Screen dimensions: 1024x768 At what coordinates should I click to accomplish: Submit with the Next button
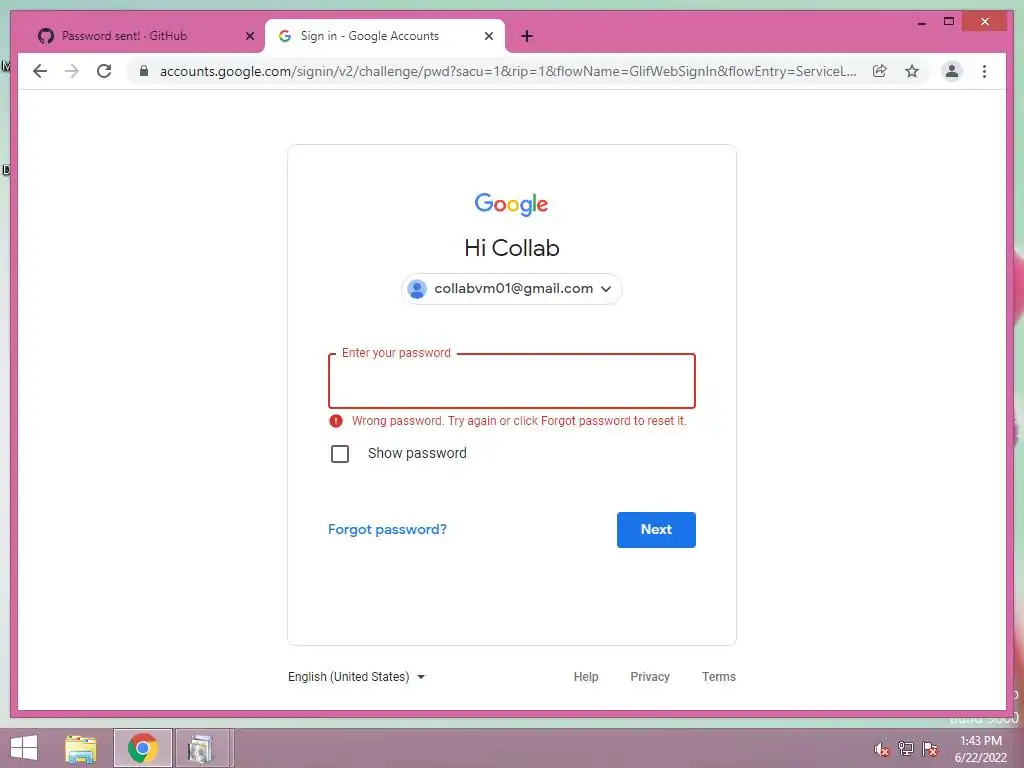coord(656,530)
